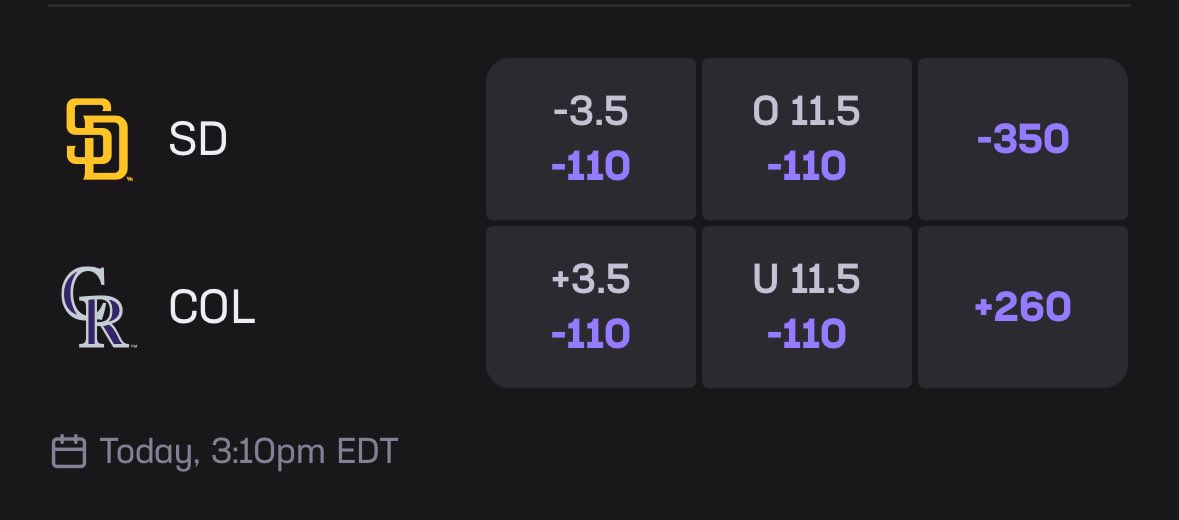
Task: Click the -110 odds under -3.5
Action: pos(591,165)
